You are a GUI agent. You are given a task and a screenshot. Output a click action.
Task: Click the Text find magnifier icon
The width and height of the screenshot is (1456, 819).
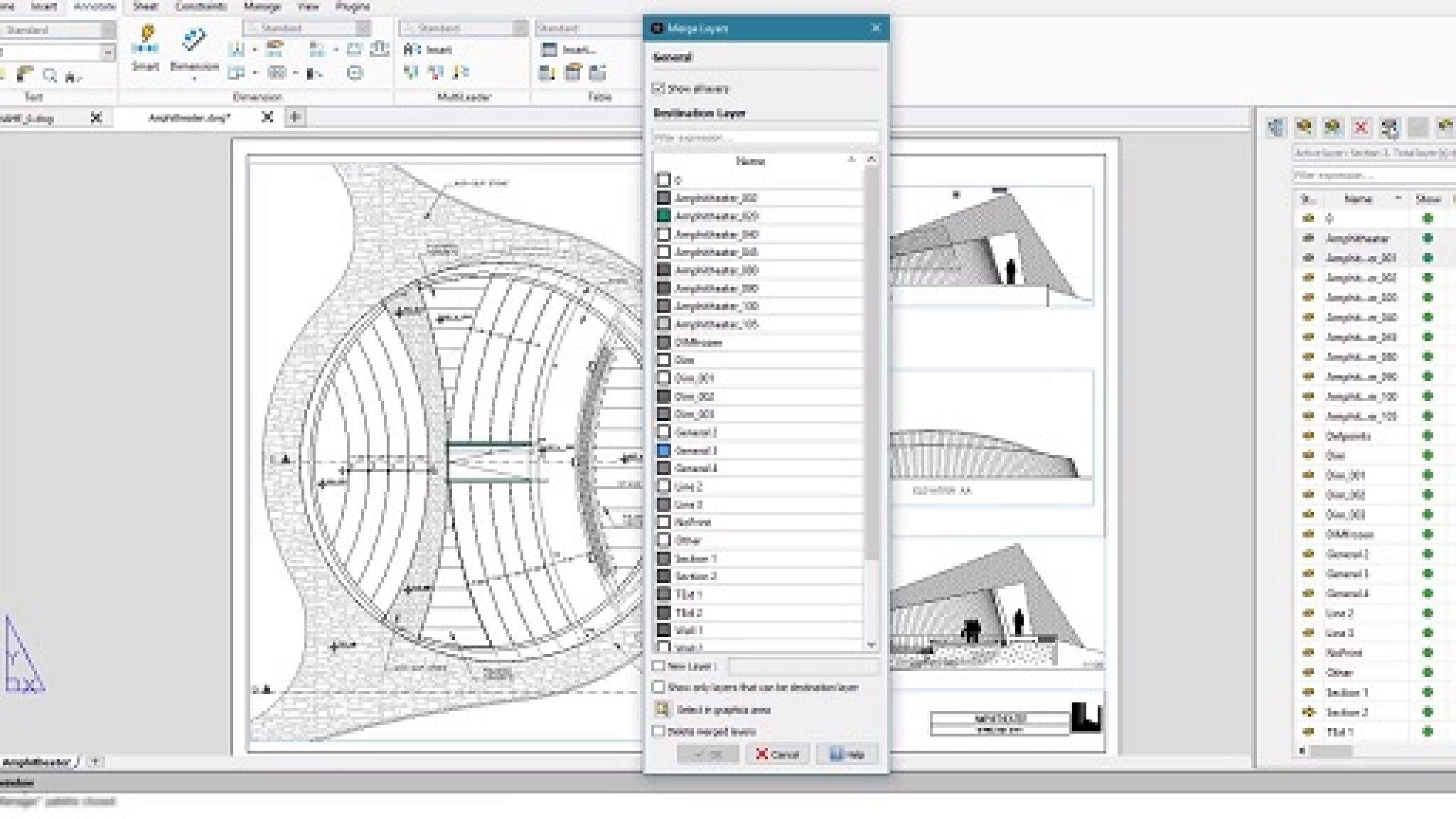tap(49, 75)
